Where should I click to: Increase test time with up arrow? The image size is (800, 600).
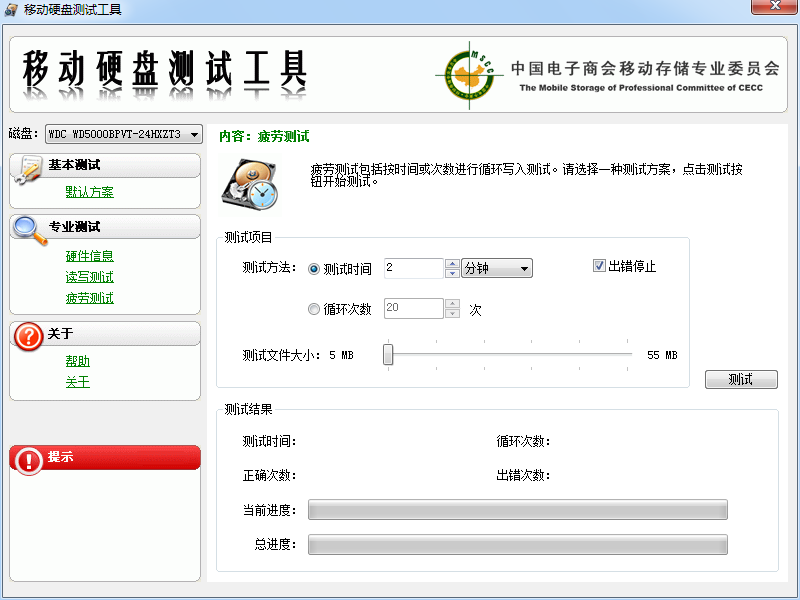coord(452,264)
